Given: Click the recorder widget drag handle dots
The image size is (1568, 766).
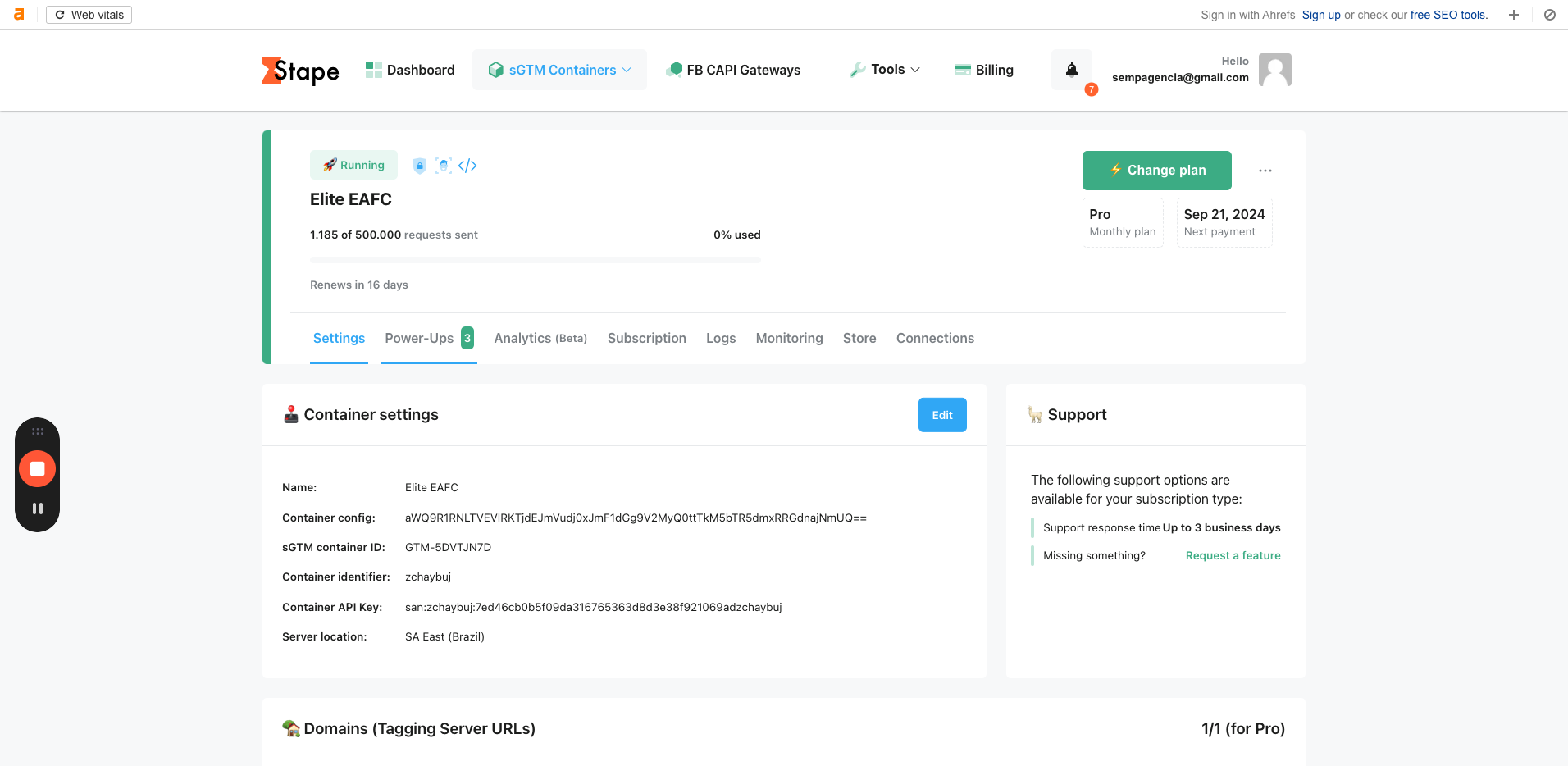Looking at the screenshot, I should click(x=37, y=431).
